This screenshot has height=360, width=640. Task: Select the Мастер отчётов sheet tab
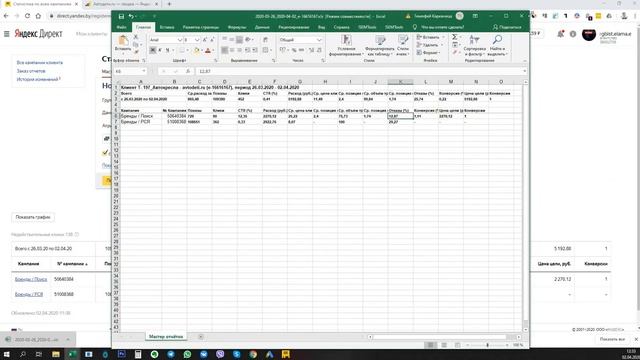coord(166,337)
